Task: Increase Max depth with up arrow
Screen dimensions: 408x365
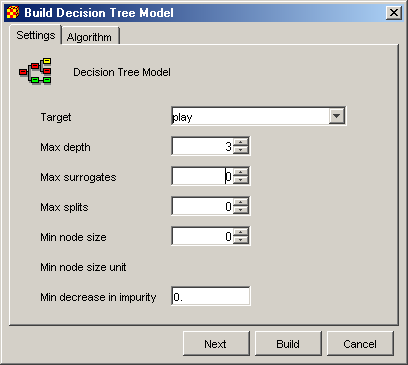Action: pyautogui.click(x=241, y=142)
